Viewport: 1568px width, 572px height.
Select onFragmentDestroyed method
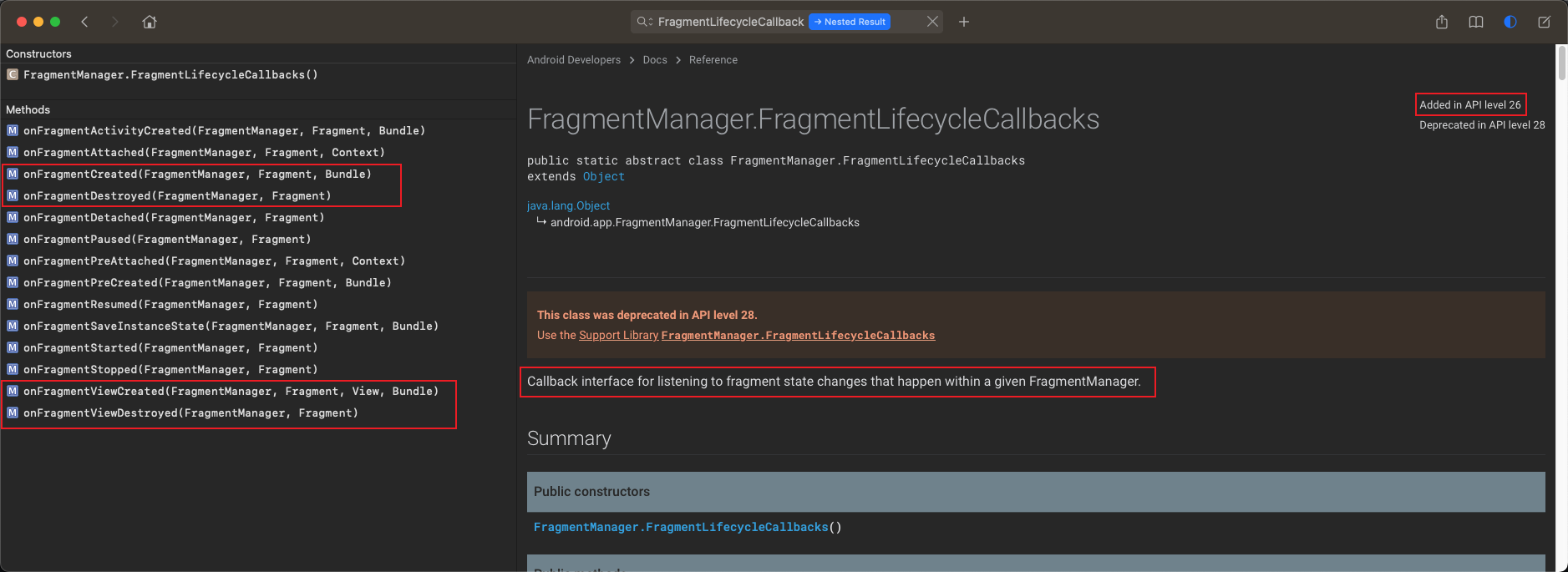click(258, 196)
